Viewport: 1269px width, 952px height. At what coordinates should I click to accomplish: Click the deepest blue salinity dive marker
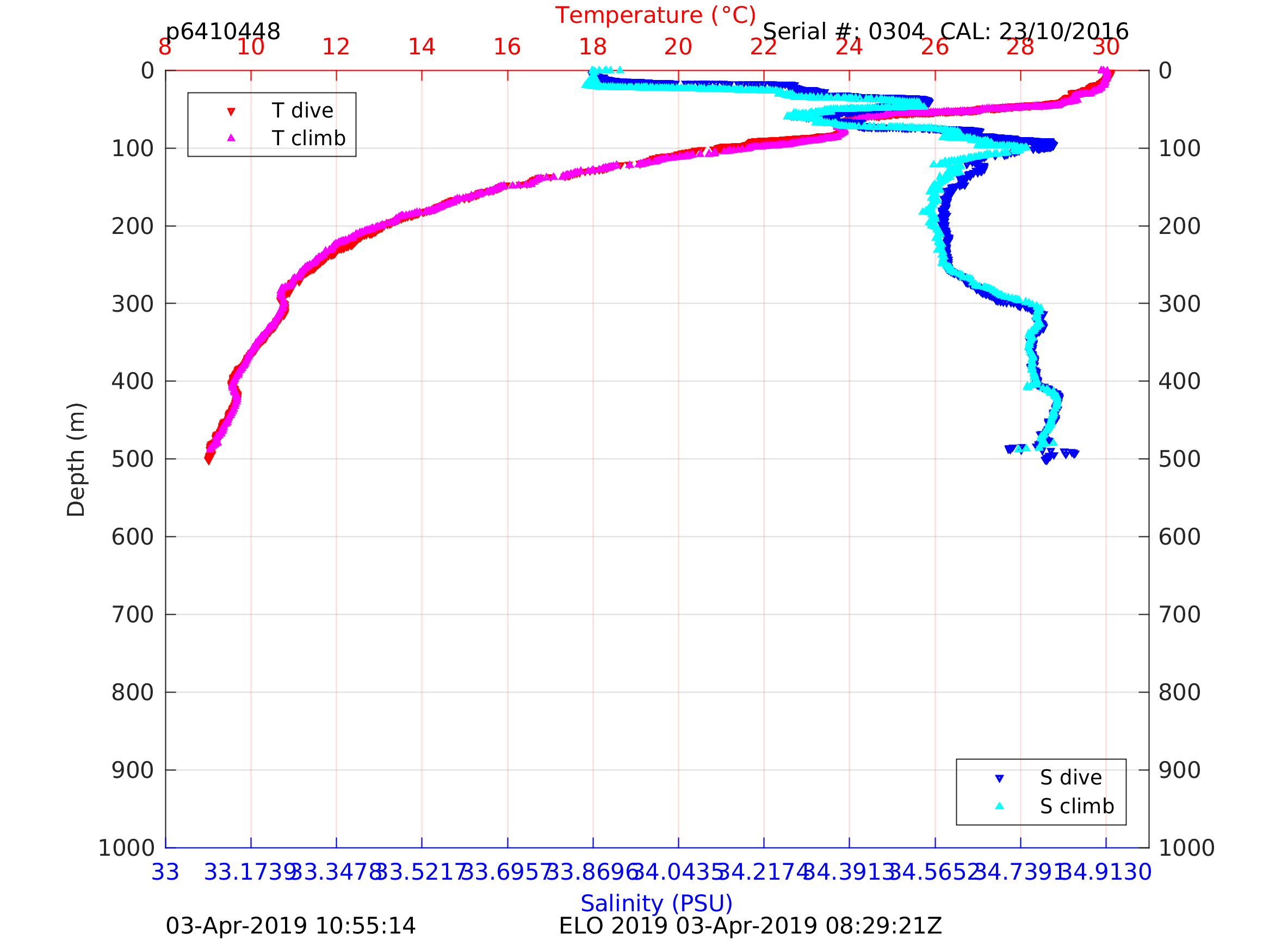[1047, 460]
